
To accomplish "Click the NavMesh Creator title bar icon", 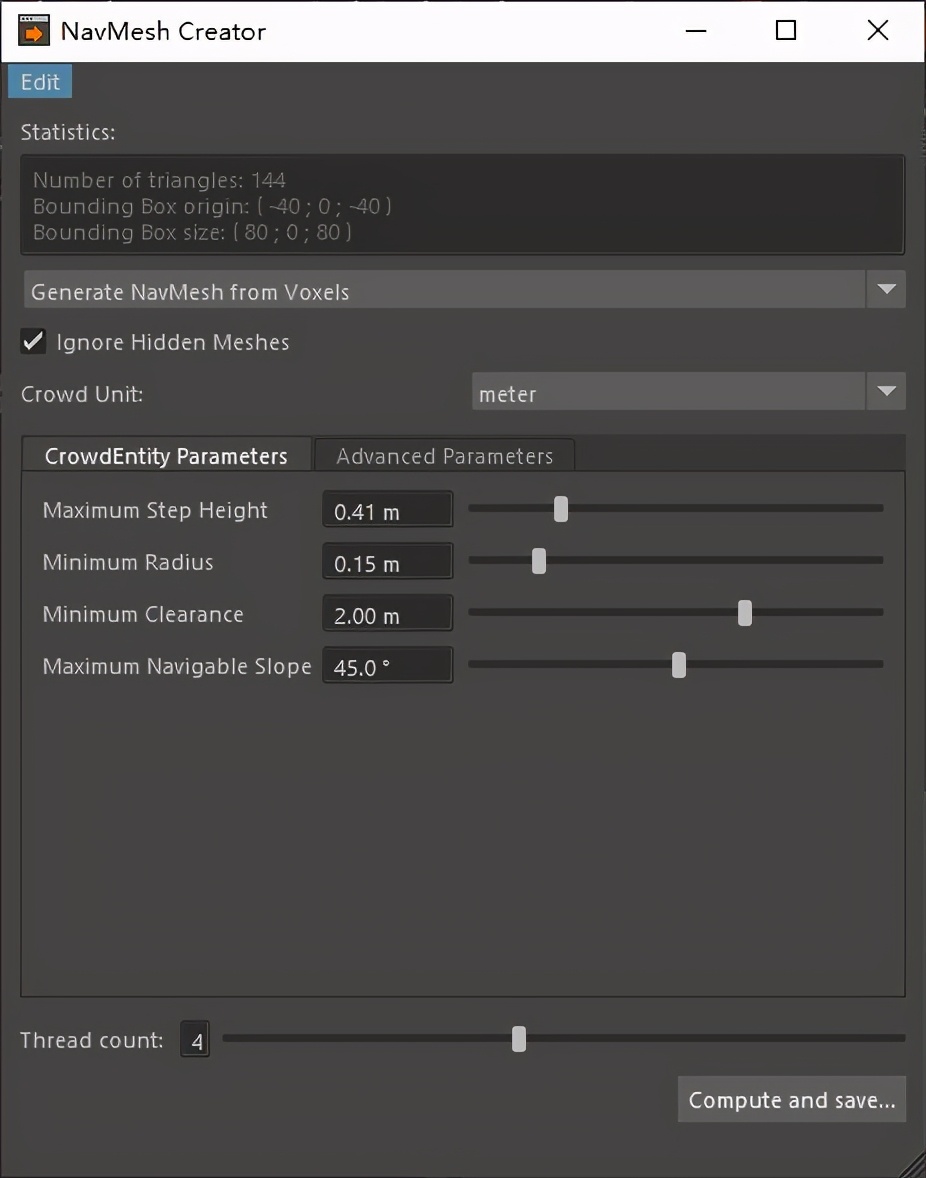I will (x=33, y=31).
